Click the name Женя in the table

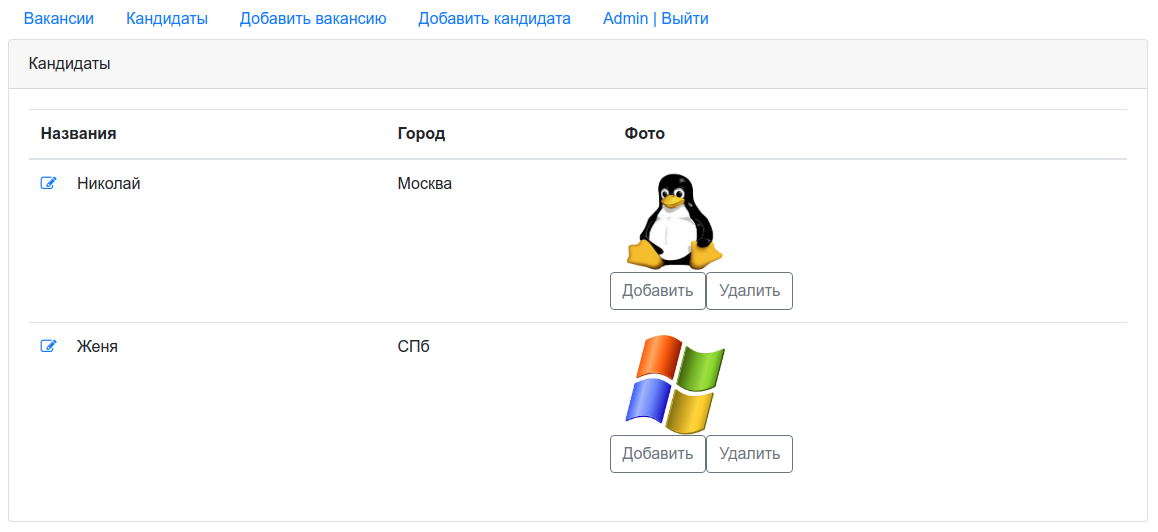(x=97, y=346)
